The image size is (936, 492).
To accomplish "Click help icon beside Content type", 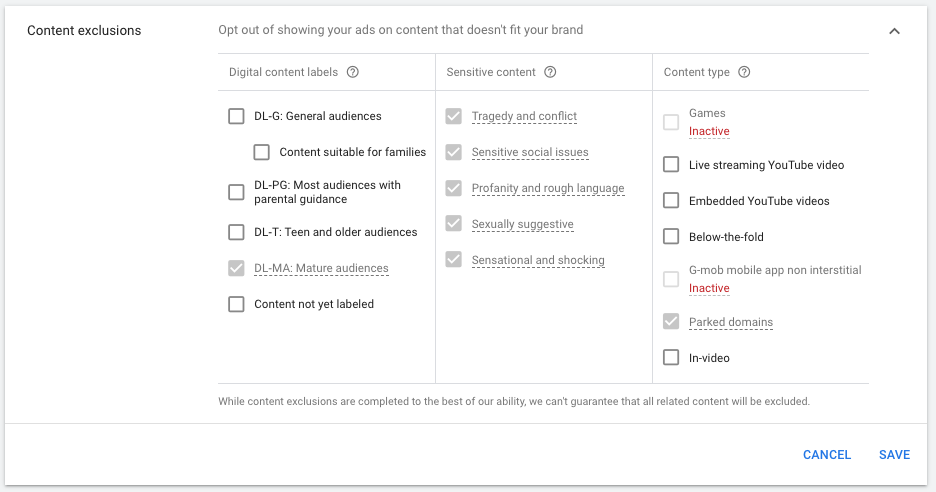I will coord(744,72).
